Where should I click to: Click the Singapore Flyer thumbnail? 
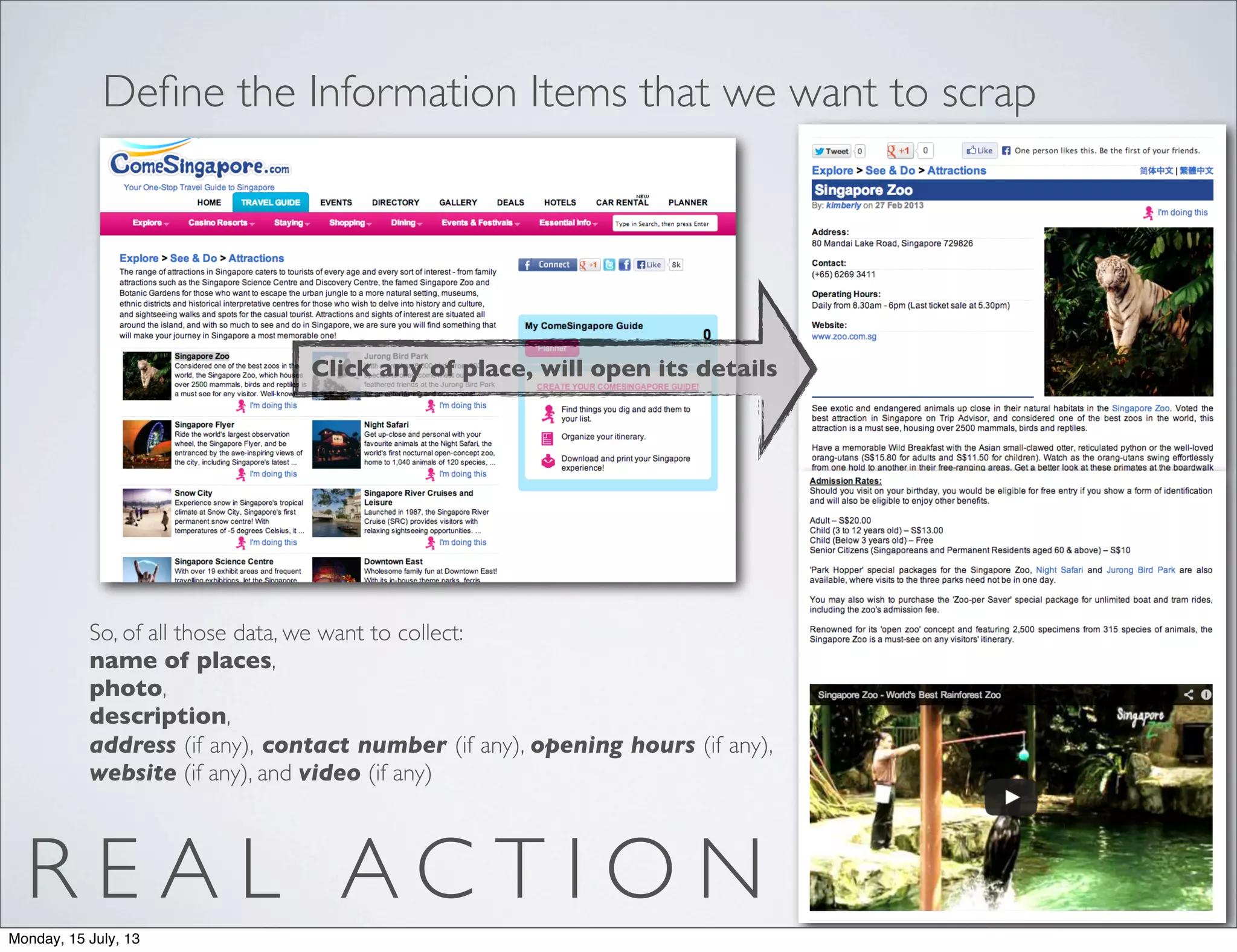pyautogui.click(x=147, y=445)
